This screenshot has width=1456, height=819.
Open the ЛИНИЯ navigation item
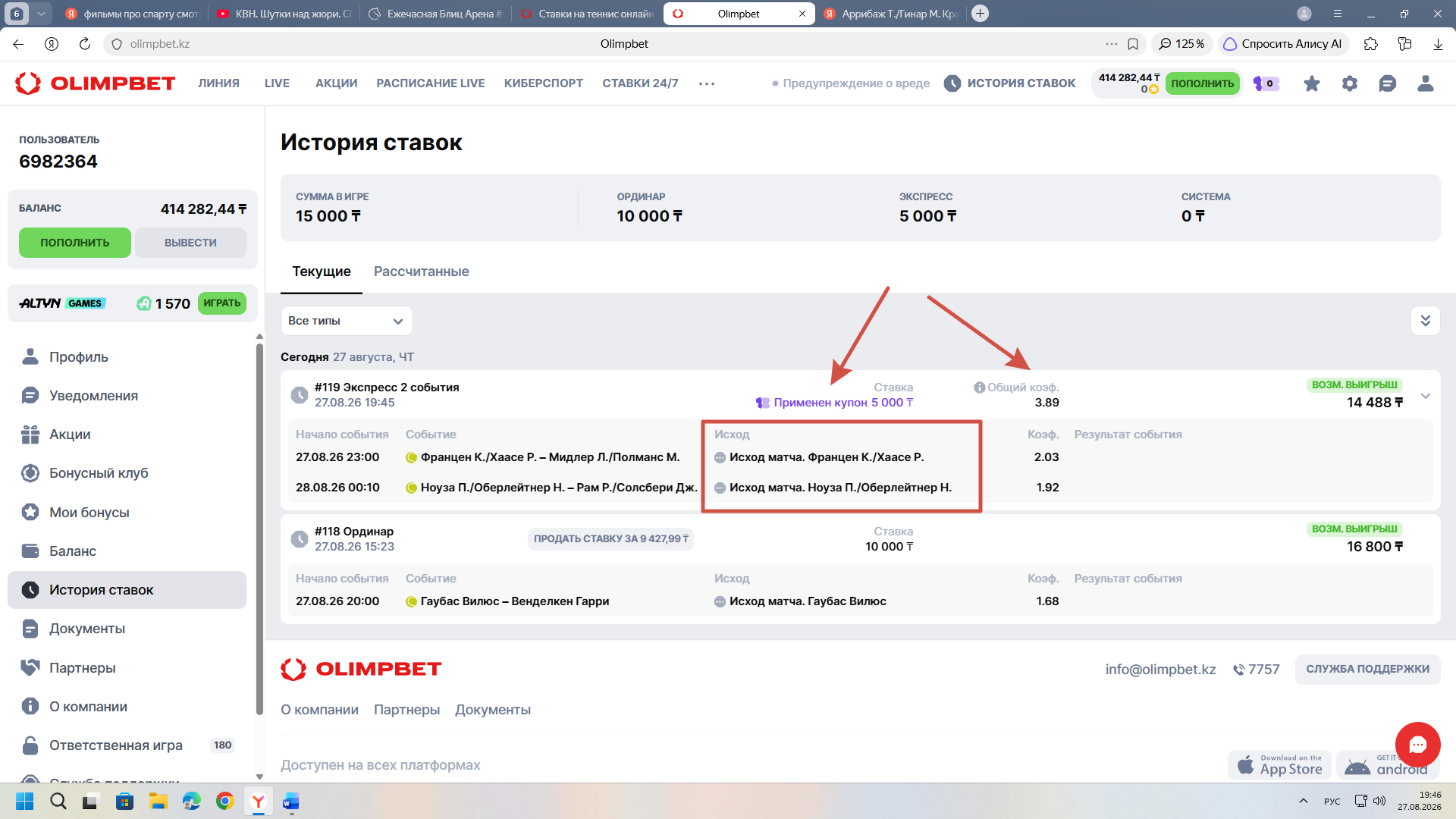219,83
